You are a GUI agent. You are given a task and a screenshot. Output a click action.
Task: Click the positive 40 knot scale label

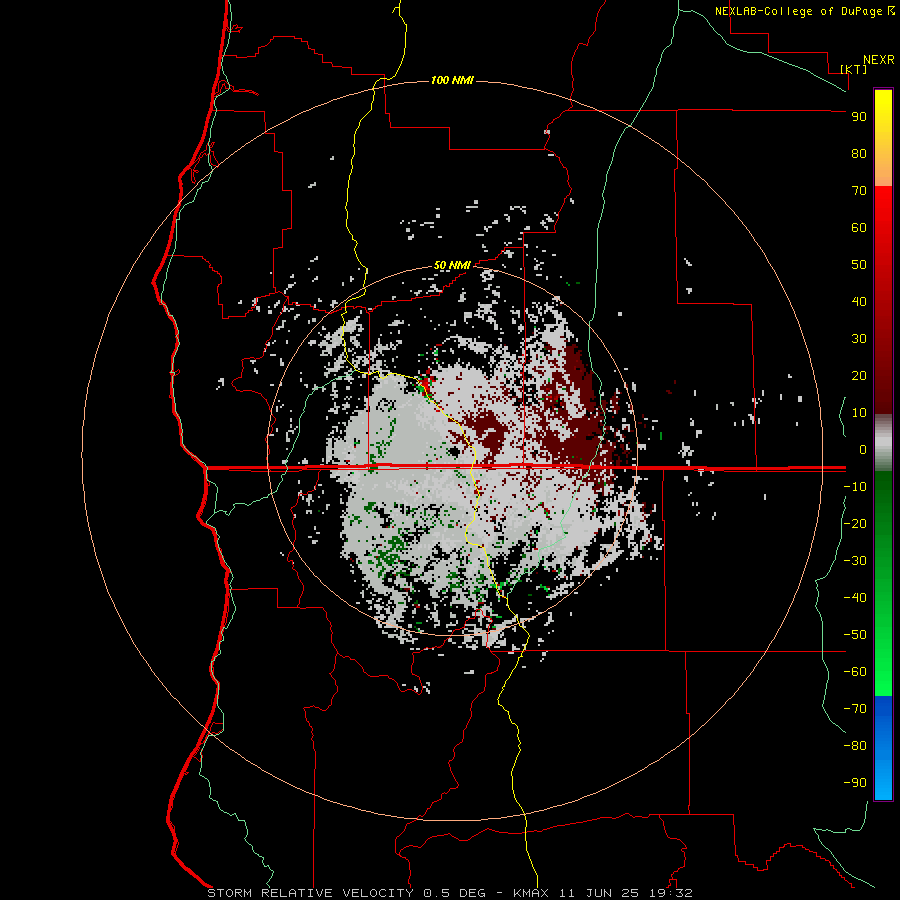(x=859, y=301)
